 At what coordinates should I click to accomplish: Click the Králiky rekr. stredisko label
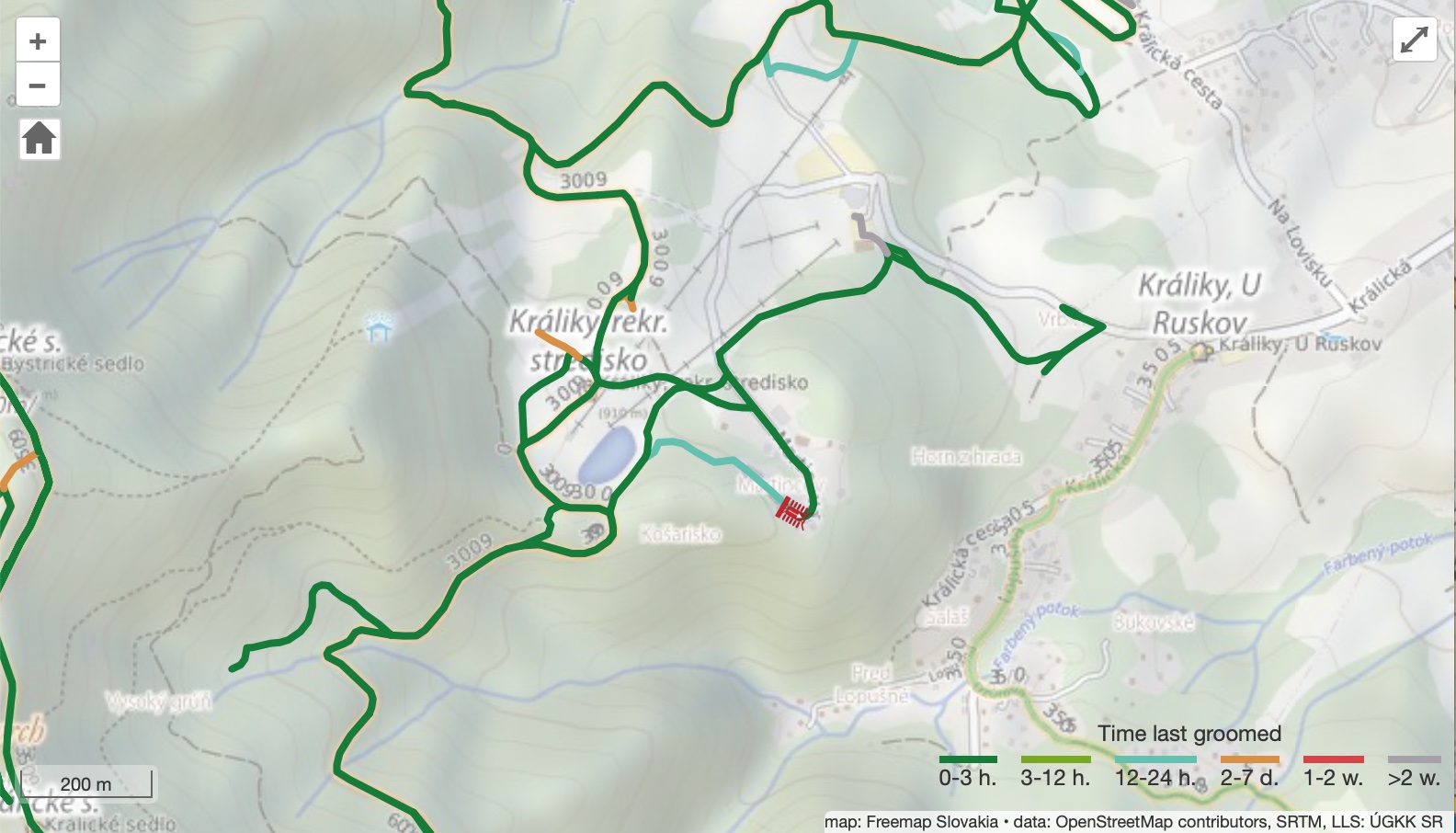[x=588, y=340]
